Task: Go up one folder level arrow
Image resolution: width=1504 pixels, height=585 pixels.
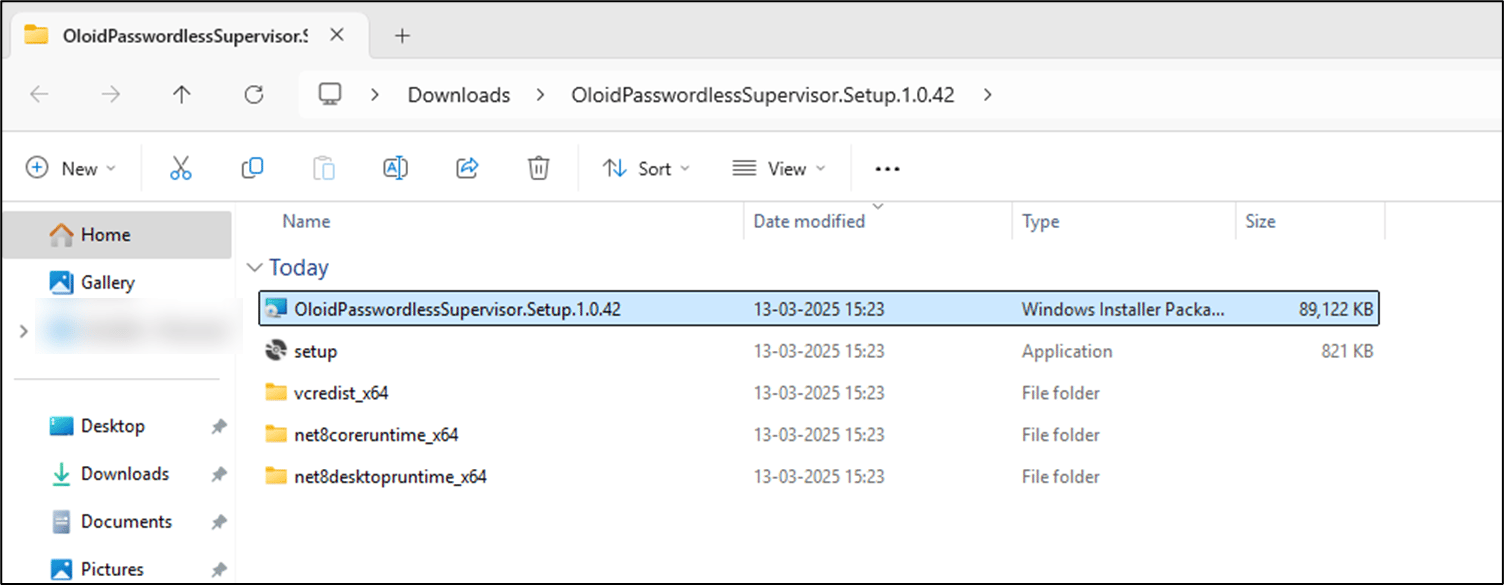Action: click(x=181, y=95)
